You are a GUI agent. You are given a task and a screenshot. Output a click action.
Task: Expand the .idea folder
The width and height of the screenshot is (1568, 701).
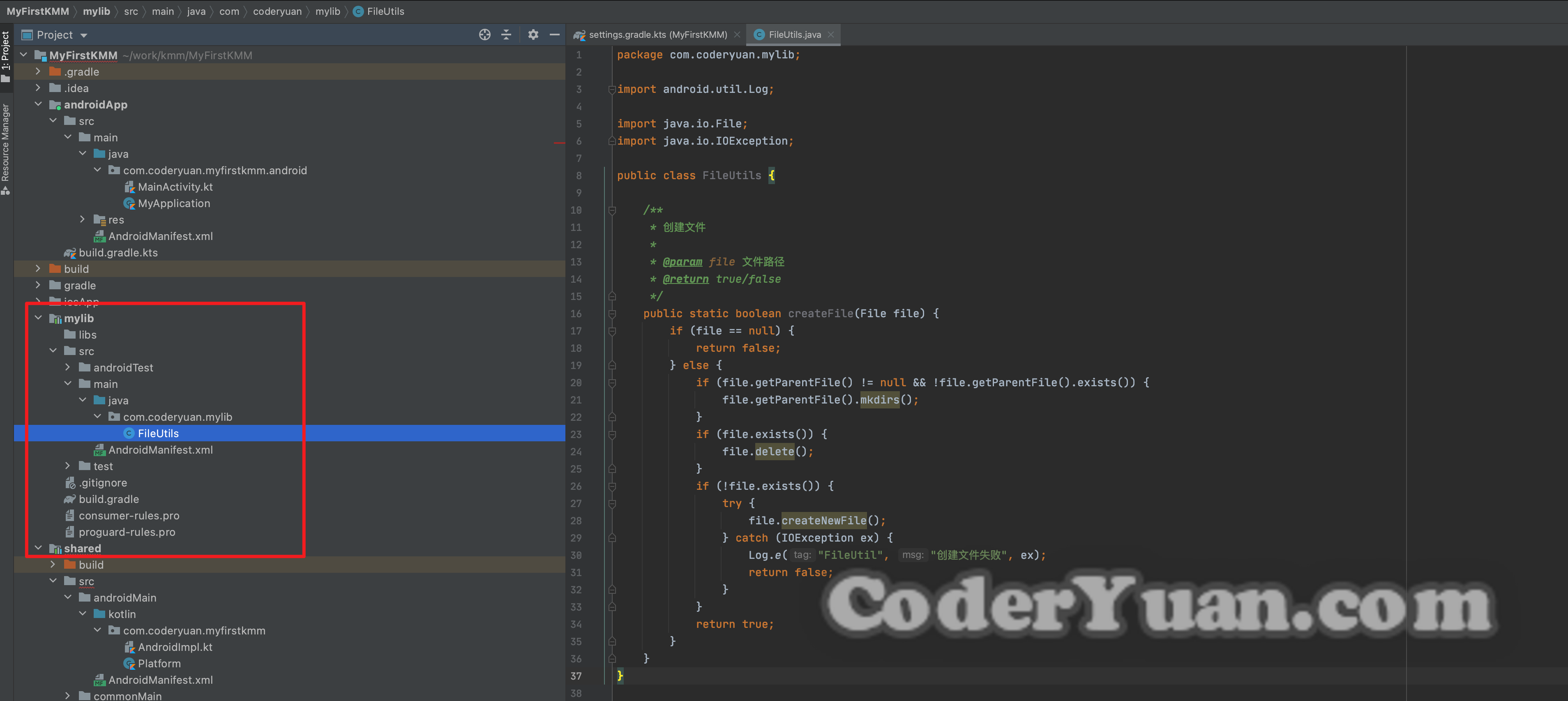coord(38,88)
